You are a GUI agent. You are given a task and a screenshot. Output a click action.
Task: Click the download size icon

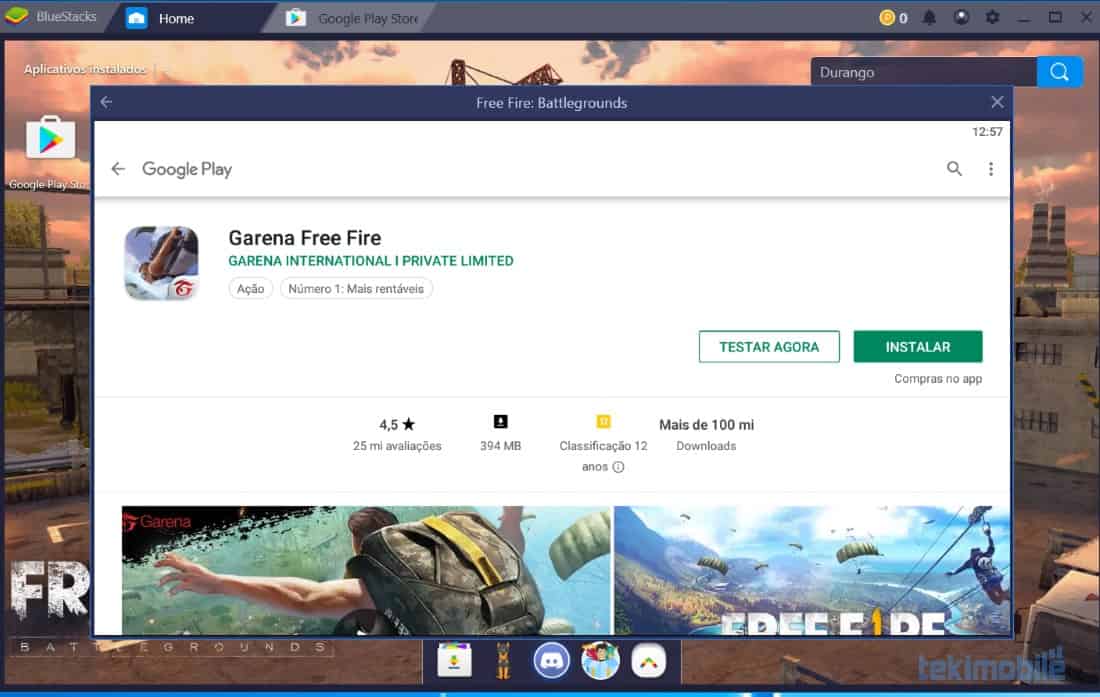point(500,421)
